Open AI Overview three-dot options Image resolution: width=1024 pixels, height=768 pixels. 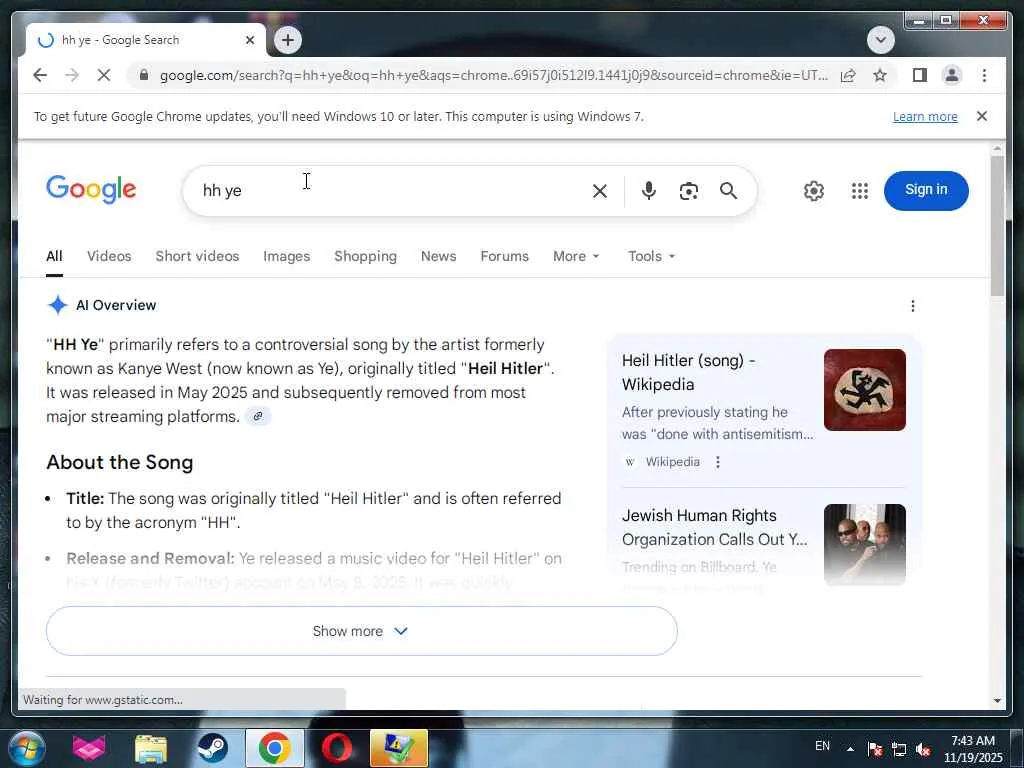(912, 306)
